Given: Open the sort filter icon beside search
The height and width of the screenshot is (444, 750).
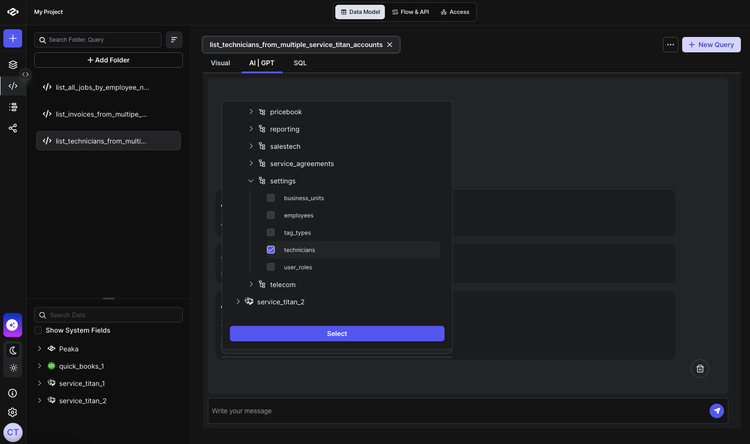Looking at the screenshot, I should click(x=174, y=40).
